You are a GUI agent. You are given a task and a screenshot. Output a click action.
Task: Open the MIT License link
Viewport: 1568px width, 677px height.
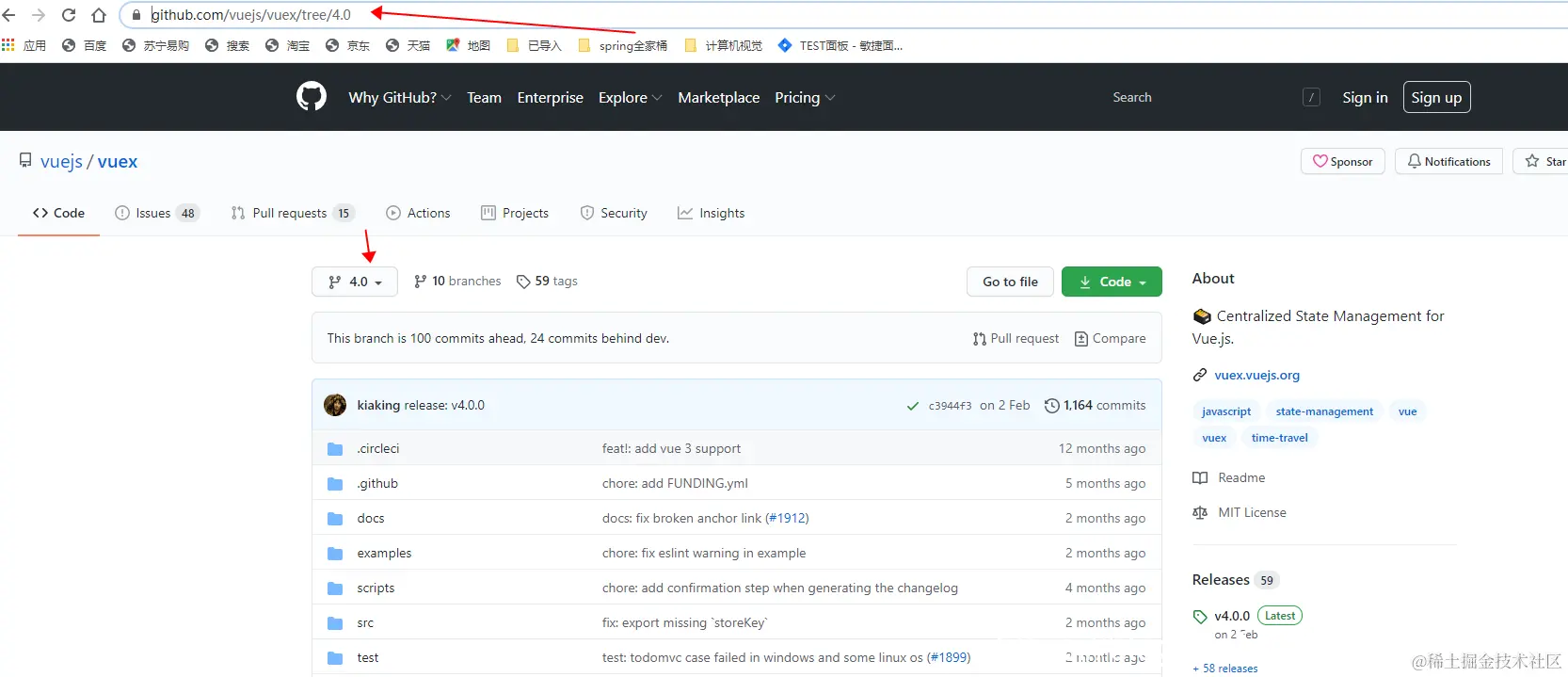1240,513
